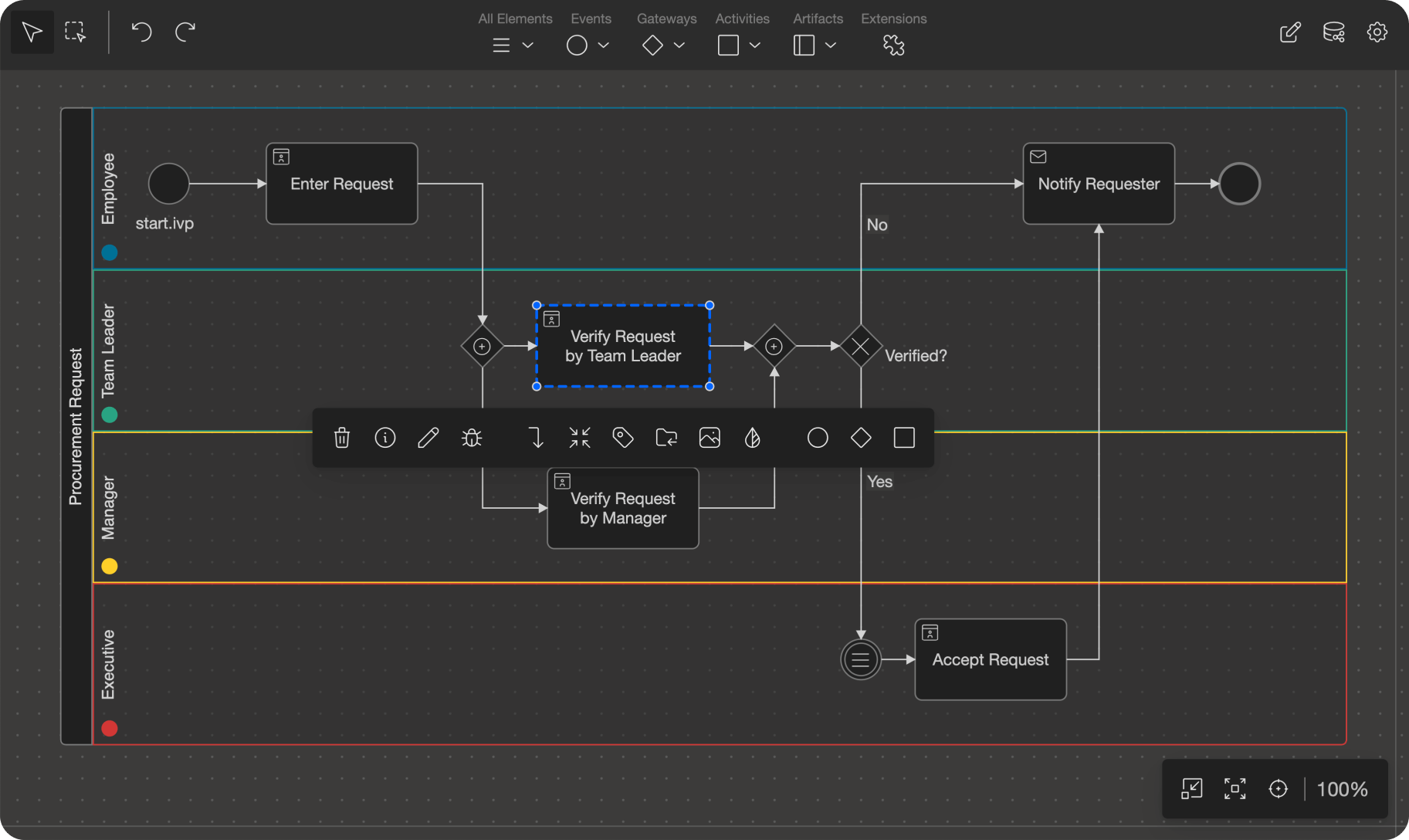
Task: Click the Manager lane yellow color dot
Action: click(110, 566)
